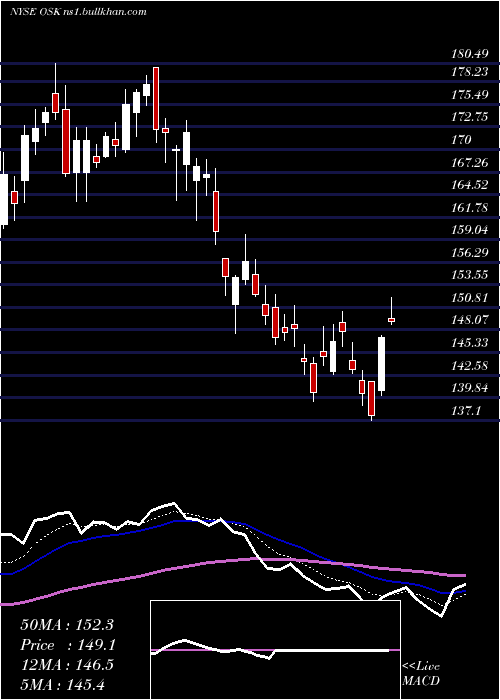
Task: Click the 12MA : 146.5 readout
Action: point(67,665)
